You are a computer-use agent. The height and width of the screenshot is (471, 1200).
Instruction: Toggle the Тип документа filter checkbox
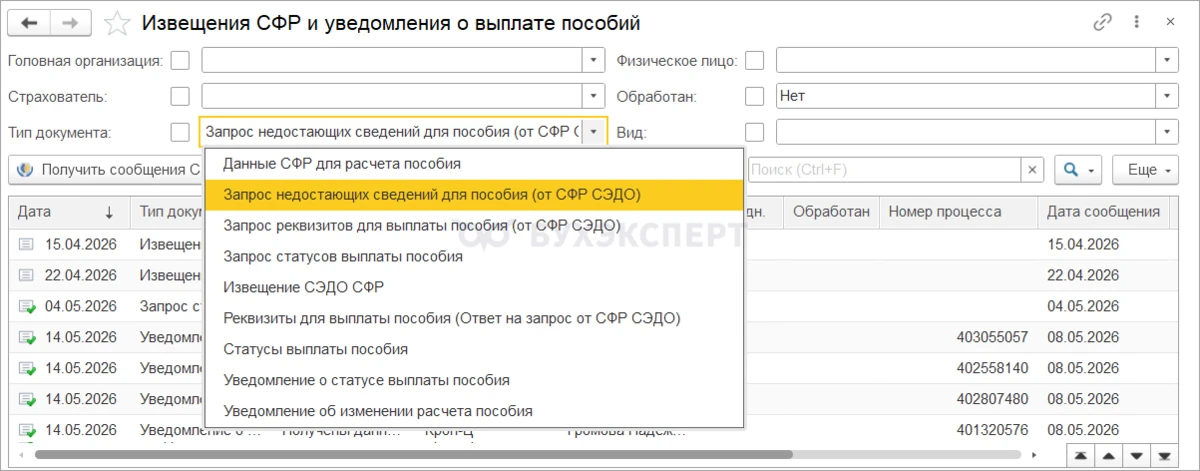180,132
